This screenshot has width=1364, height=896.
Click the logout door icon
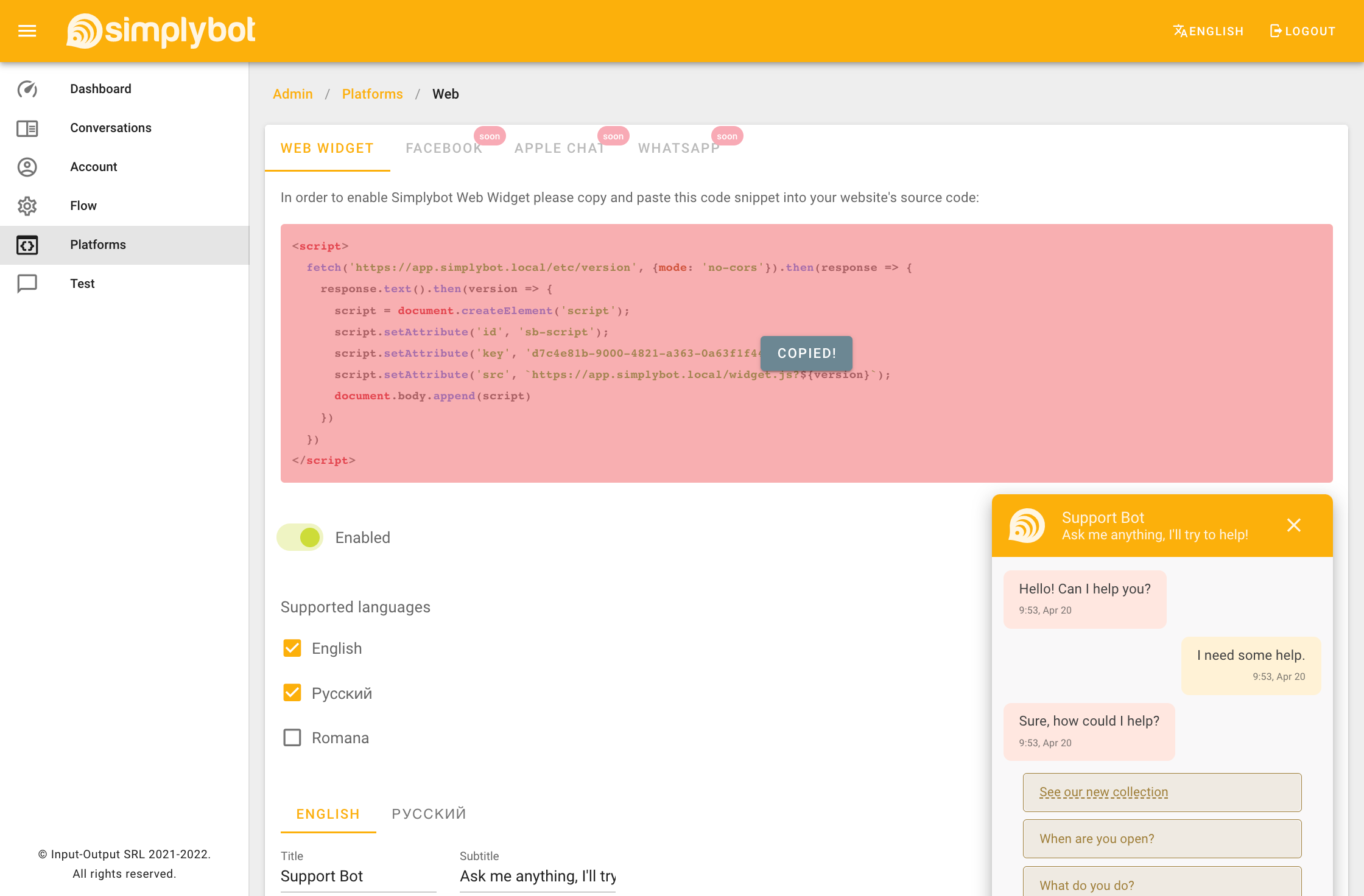1276,31
